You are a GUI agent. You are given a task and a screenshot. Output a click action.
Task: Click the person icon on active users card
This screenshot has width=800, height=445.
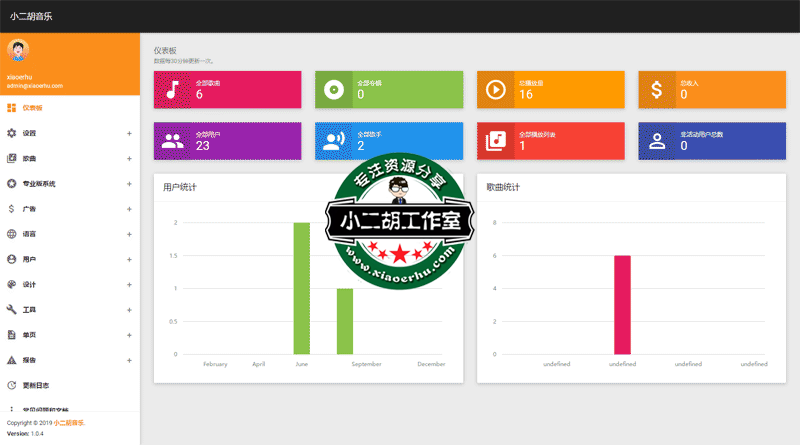tap(656, 141)
